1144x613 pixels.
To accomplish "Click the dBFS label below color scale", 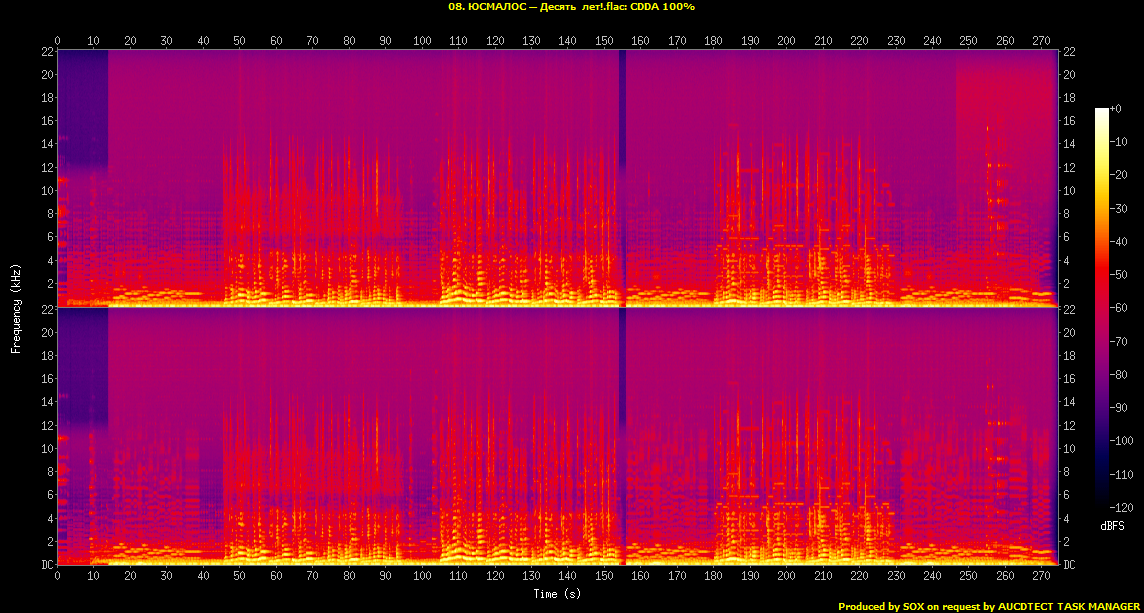I will [x=1113, y=526].
